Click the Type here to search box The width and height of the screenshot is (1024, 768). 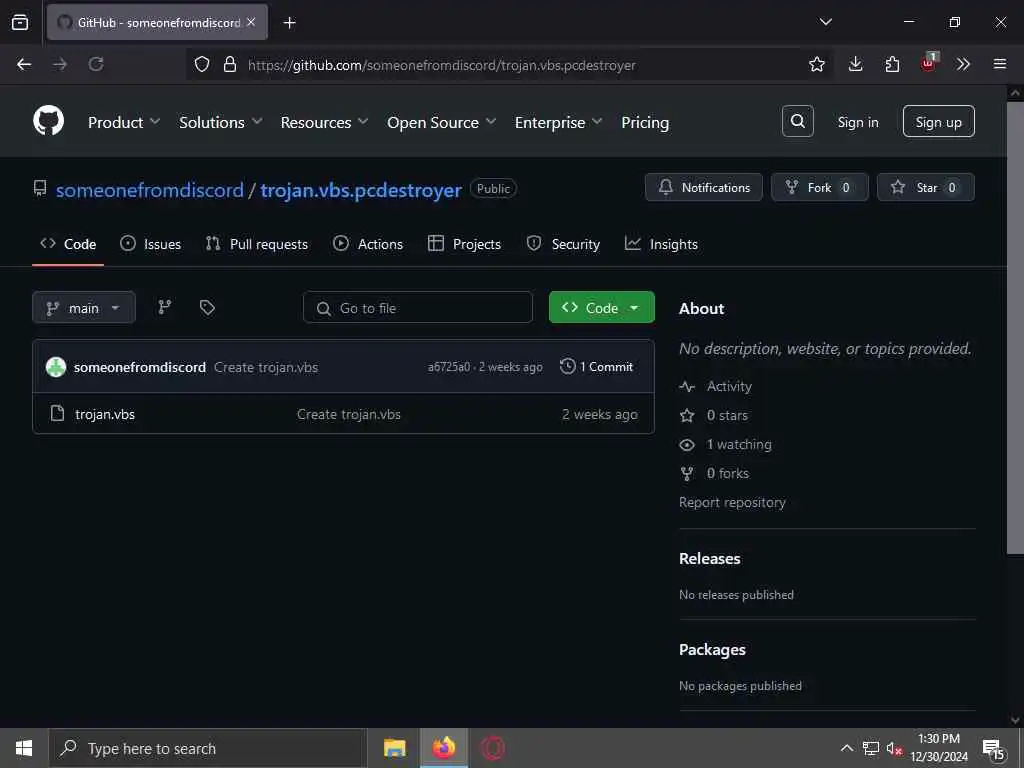[x=207, y=748]
